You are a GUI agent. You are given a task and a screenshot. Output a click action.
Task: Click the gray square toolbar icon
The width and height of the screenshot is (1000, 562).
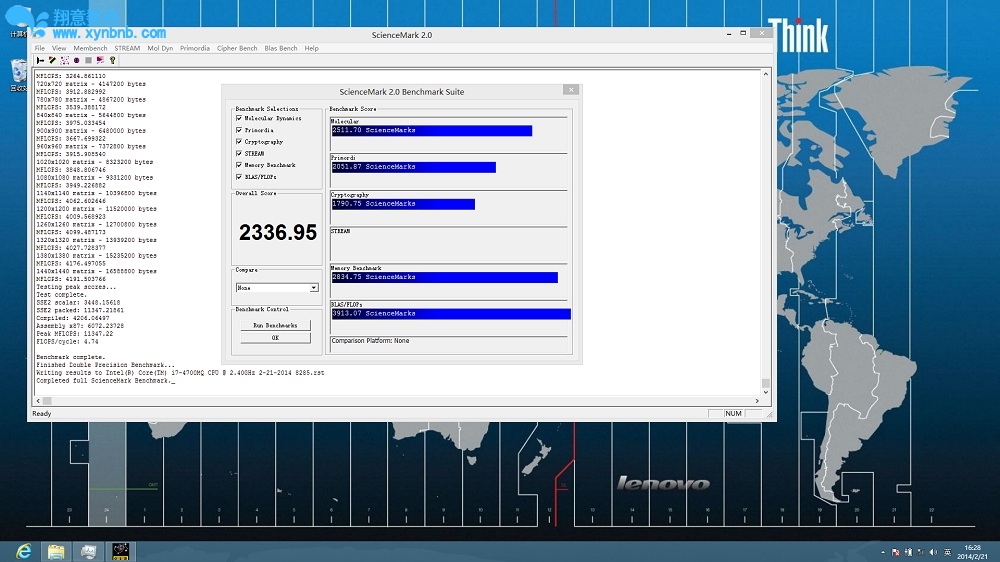coord(89,61)
